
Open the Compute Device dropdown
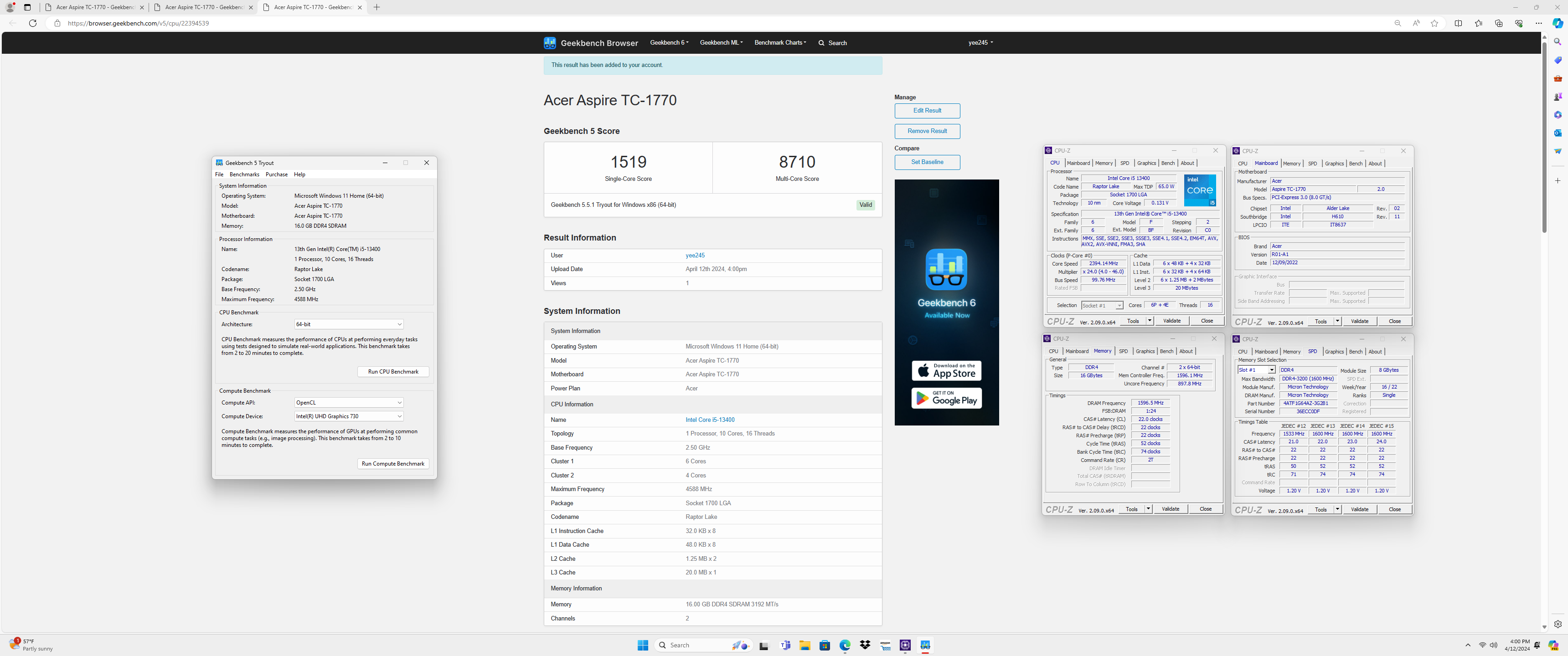(349, 416)
